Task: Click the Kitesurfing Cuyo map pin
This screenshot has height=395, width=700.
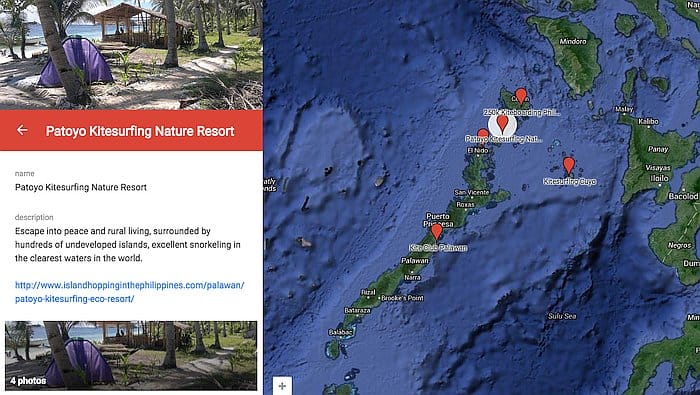Action: [568, 166]
